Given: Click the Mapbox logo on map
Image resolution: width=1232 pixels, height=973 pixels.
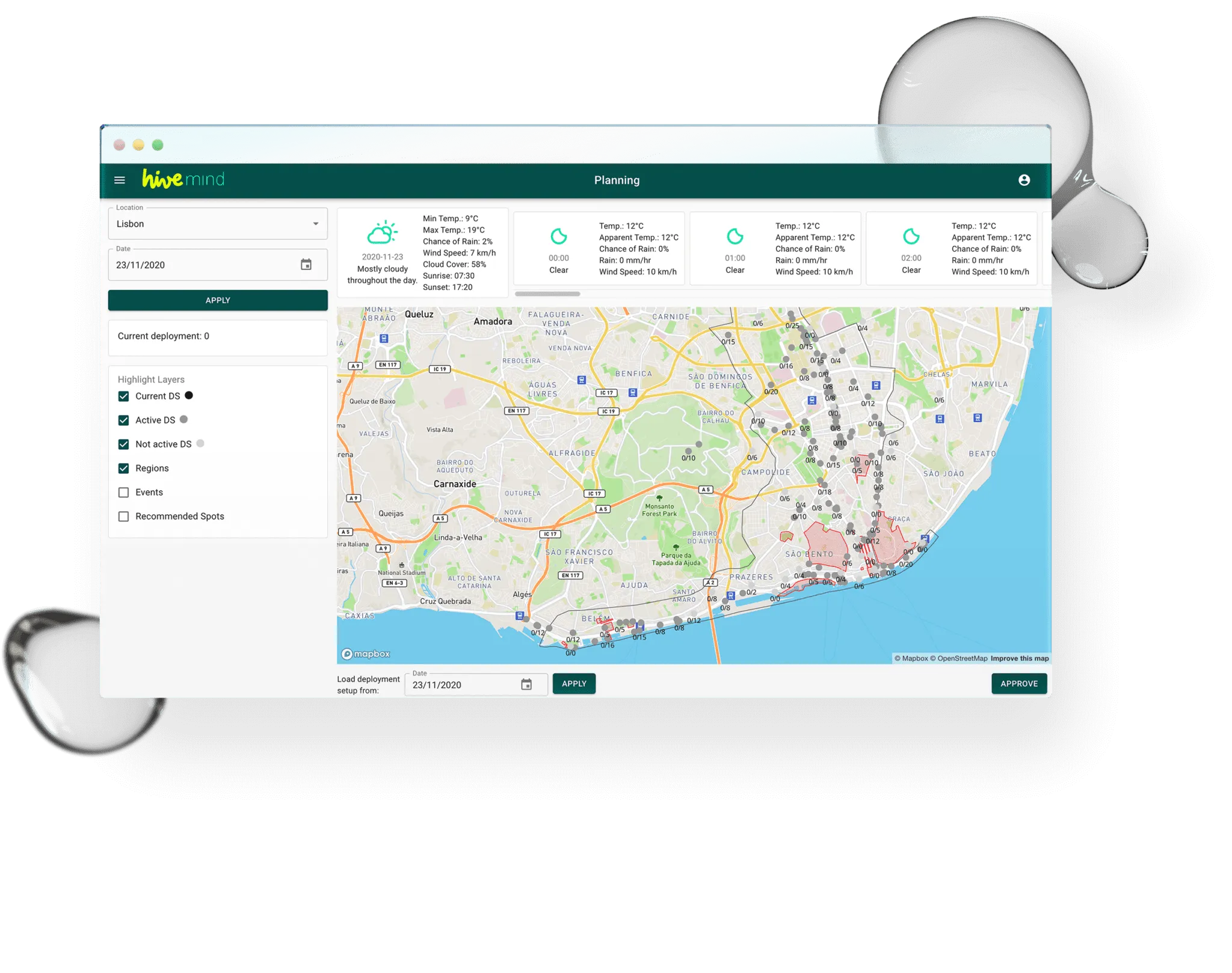Looking at the screenshot, I should point(366,654).
